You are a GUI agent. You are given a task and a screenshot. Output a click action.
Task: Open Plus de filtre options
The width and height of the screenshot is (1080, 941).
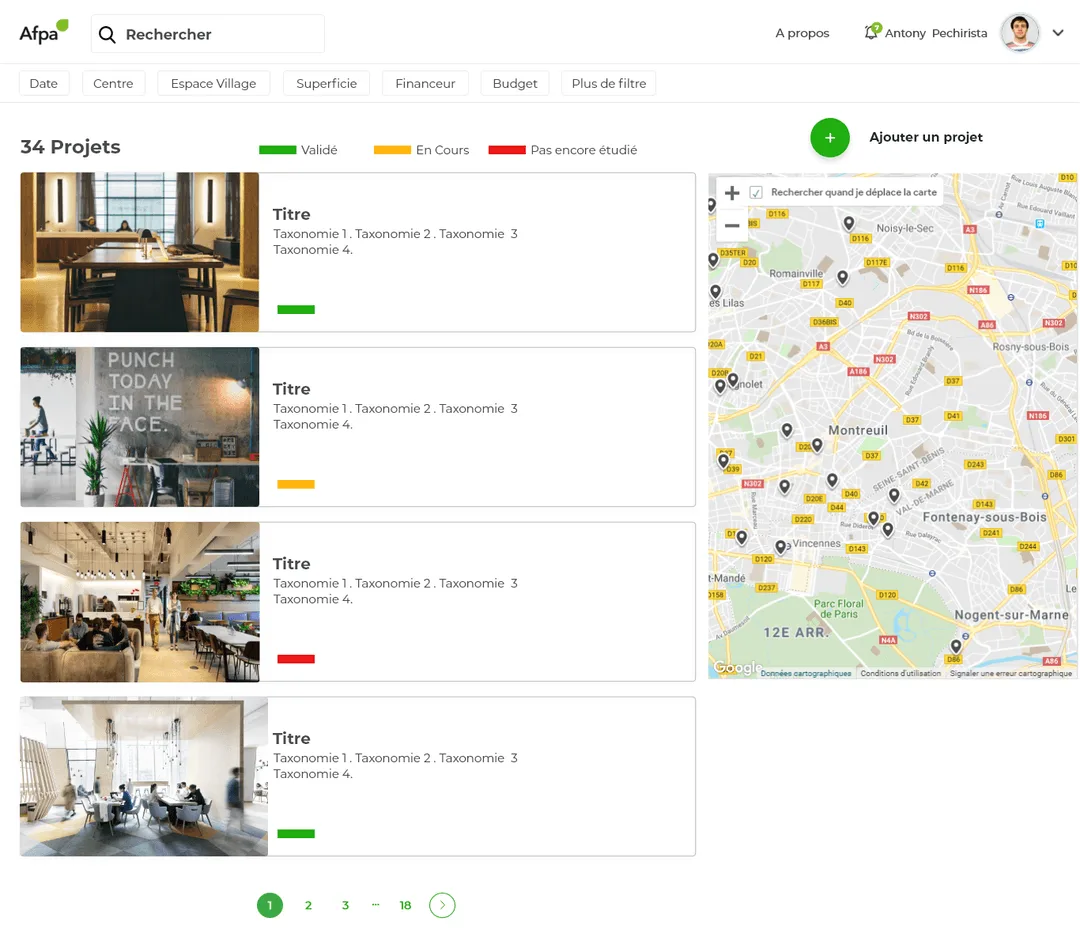pos(609,83)
